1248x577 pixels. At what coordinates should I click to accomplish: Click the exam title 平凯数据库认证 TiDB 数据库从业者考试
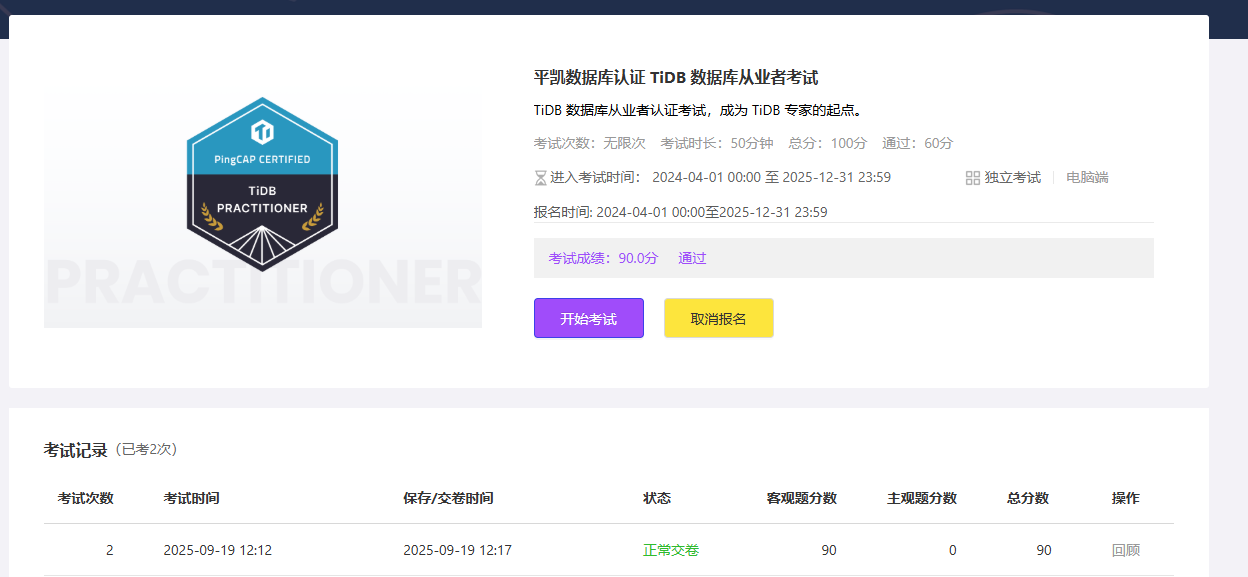coord(676,78)
